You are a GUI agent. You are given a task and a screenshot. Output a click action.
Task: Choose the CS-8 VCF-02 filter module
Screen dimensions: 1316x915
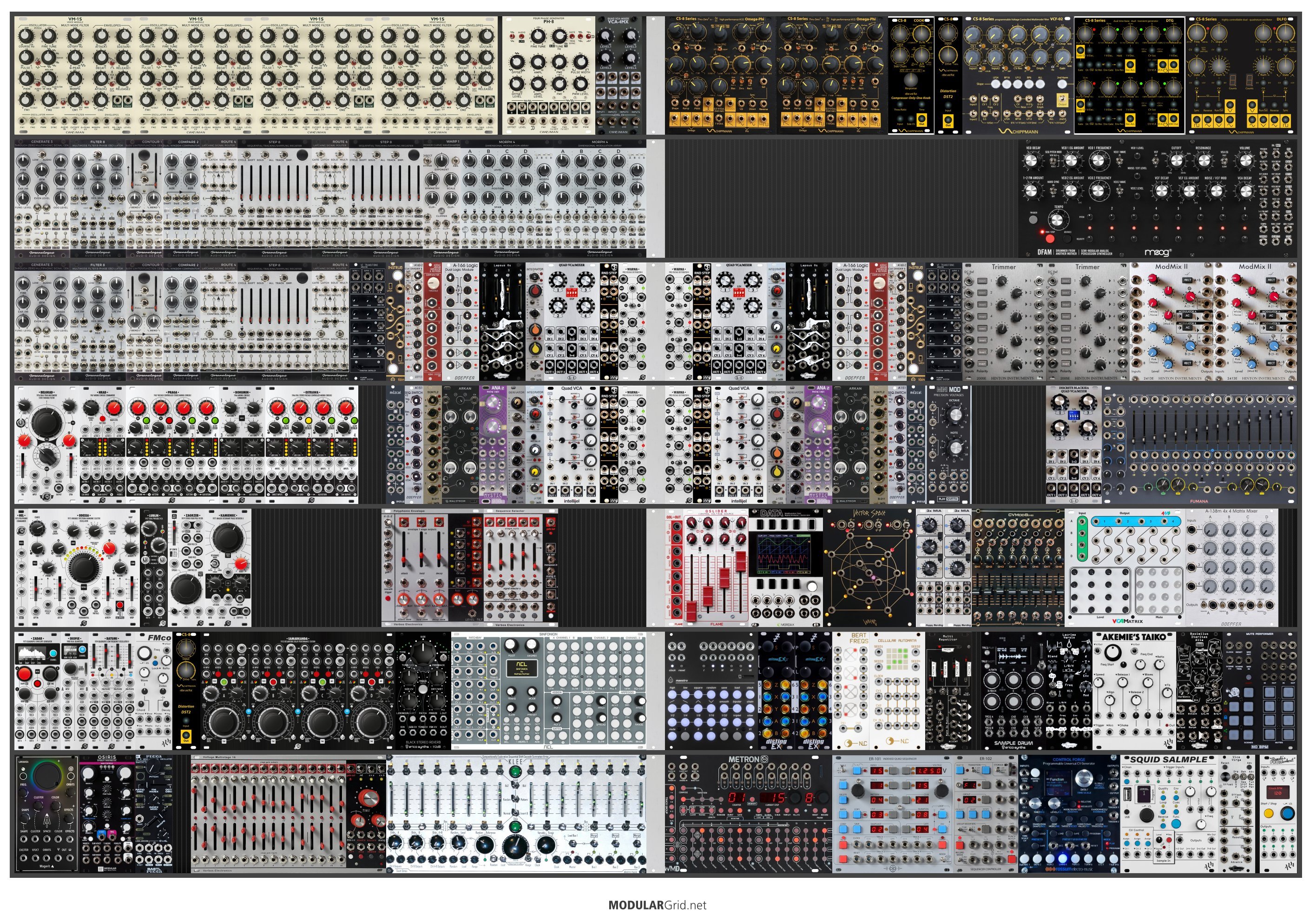click(x=1017, y=75)
